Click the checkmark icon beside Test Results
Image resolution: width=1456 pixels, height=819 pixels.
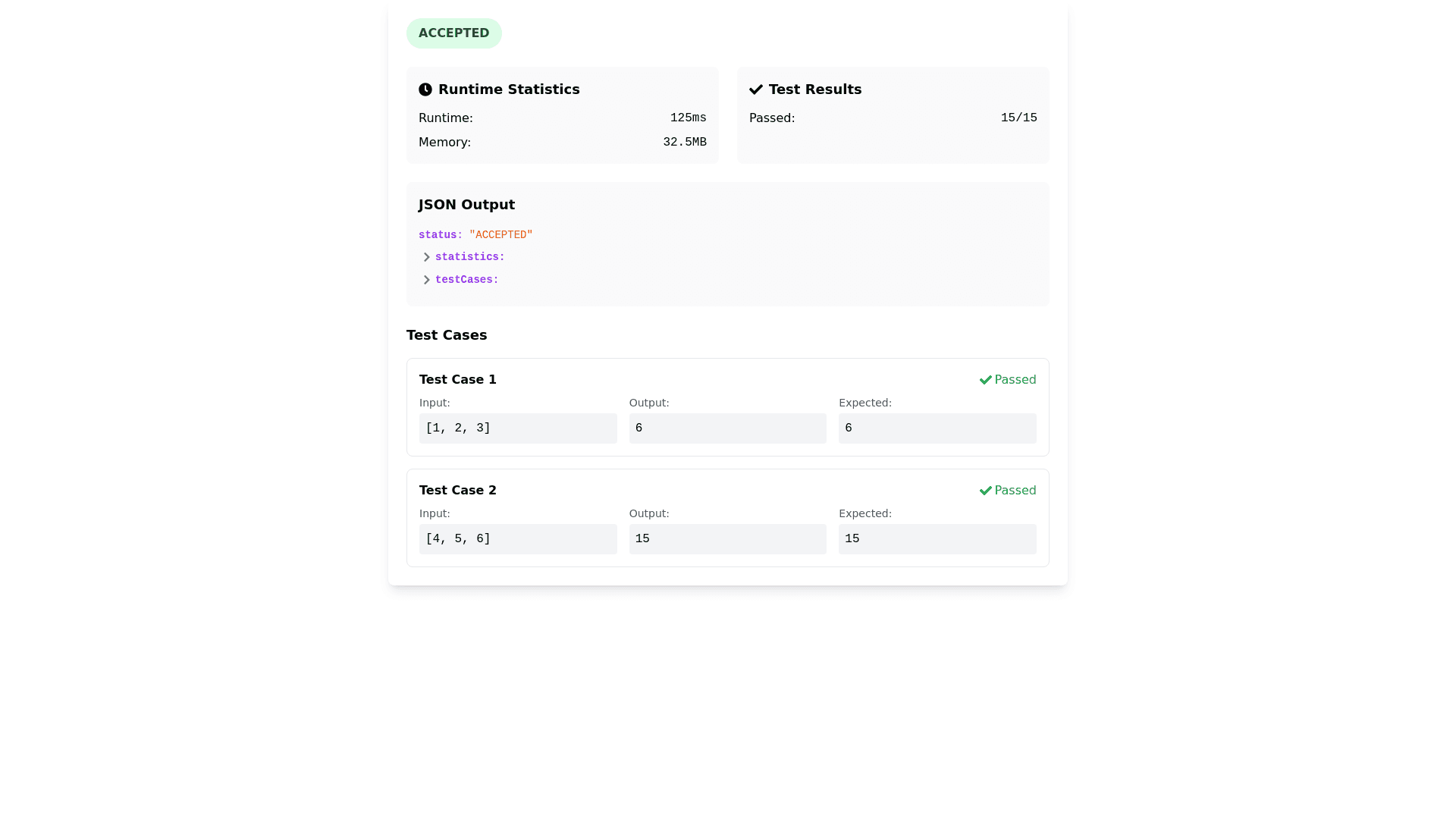[x=756, y=89]
